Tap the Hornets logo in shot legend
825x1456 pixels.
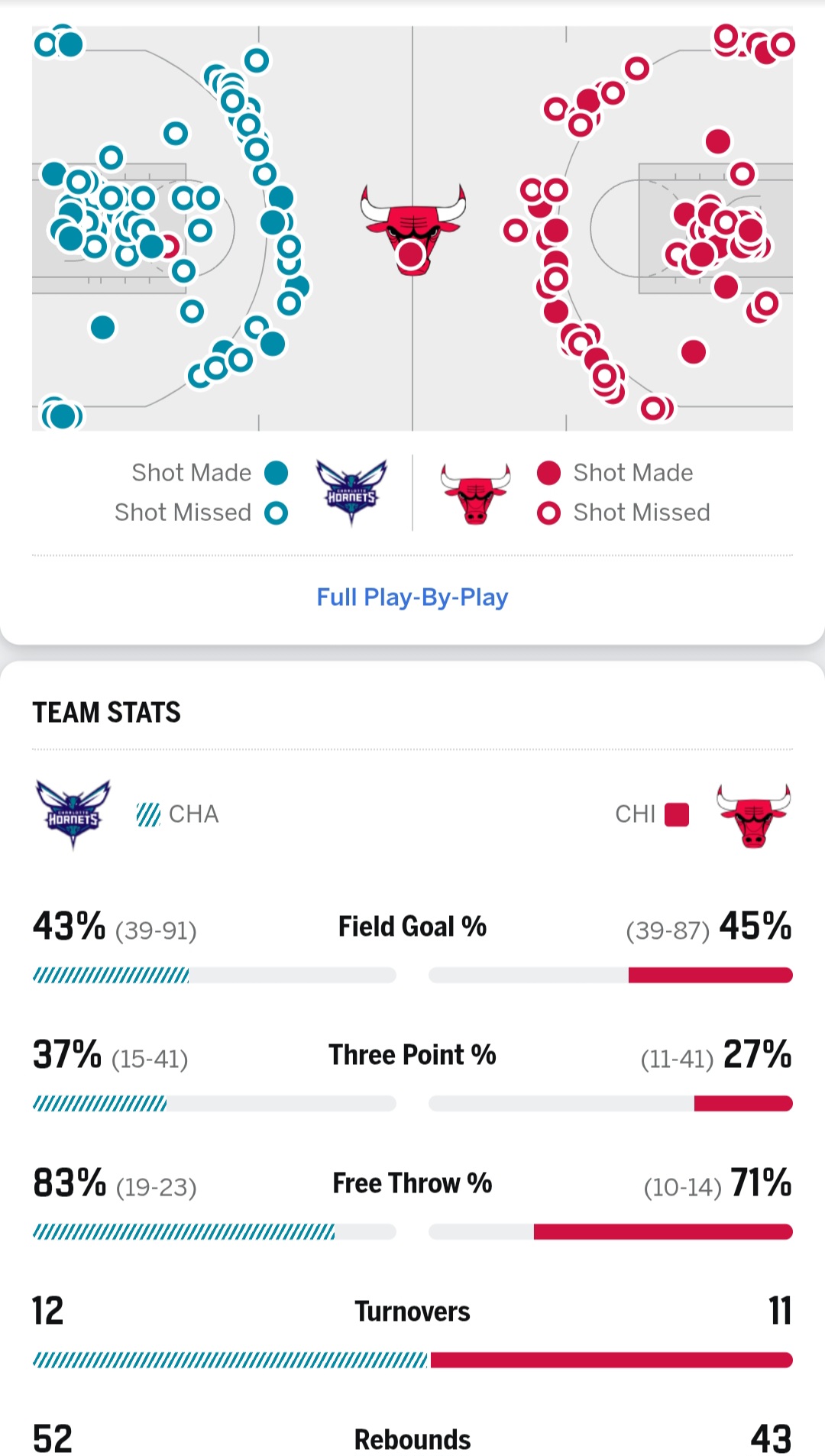351,493
